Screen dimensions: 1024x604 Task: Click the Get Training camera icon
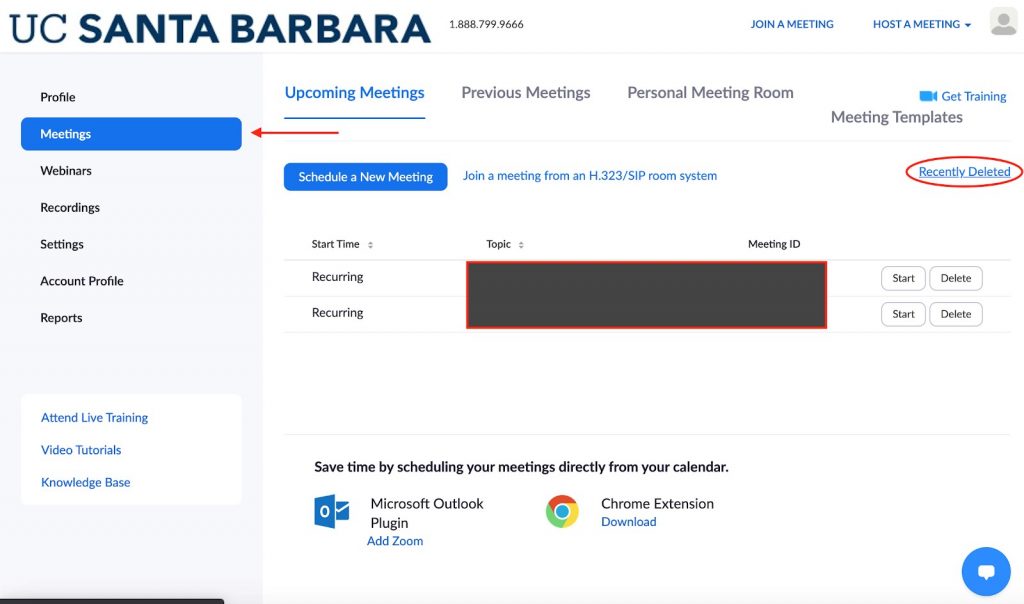coord(928,96)
